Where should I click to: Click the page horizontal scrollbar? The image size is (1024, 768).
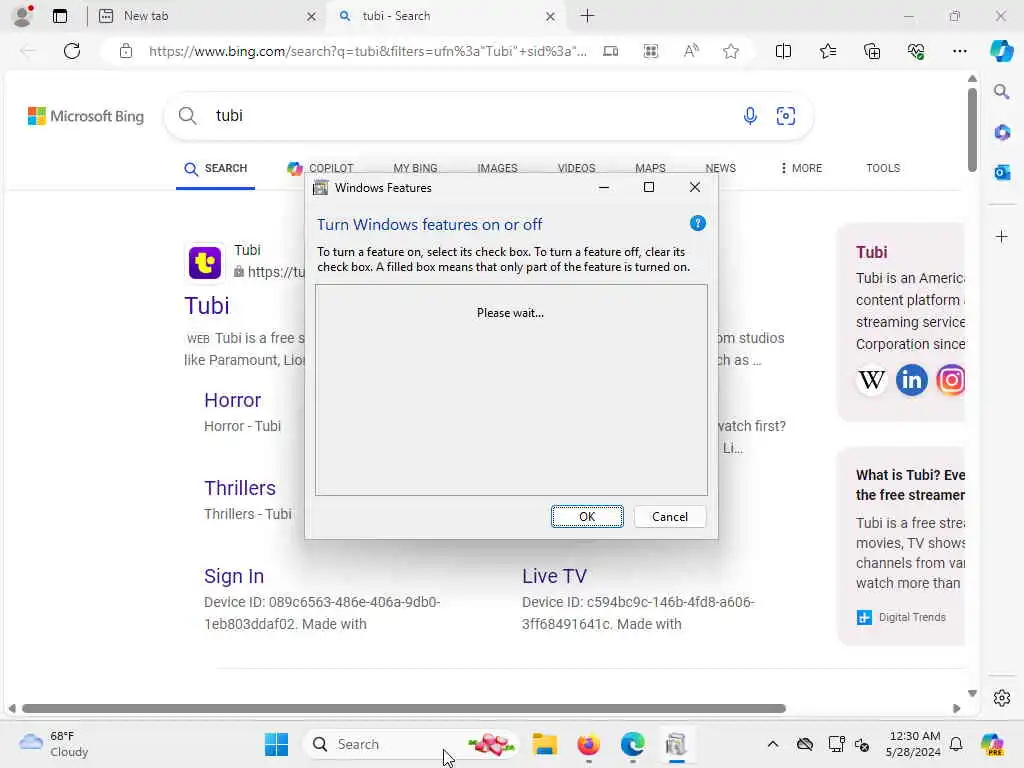coord(404,709)
